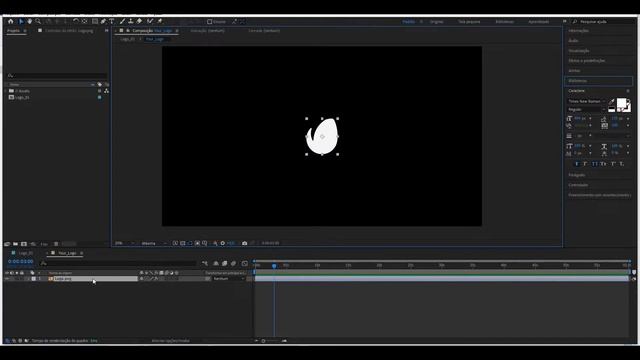The height and width of the screenshot is (360, 640).
Task: Expand the Alinhar panel
Action: (574, 71)
